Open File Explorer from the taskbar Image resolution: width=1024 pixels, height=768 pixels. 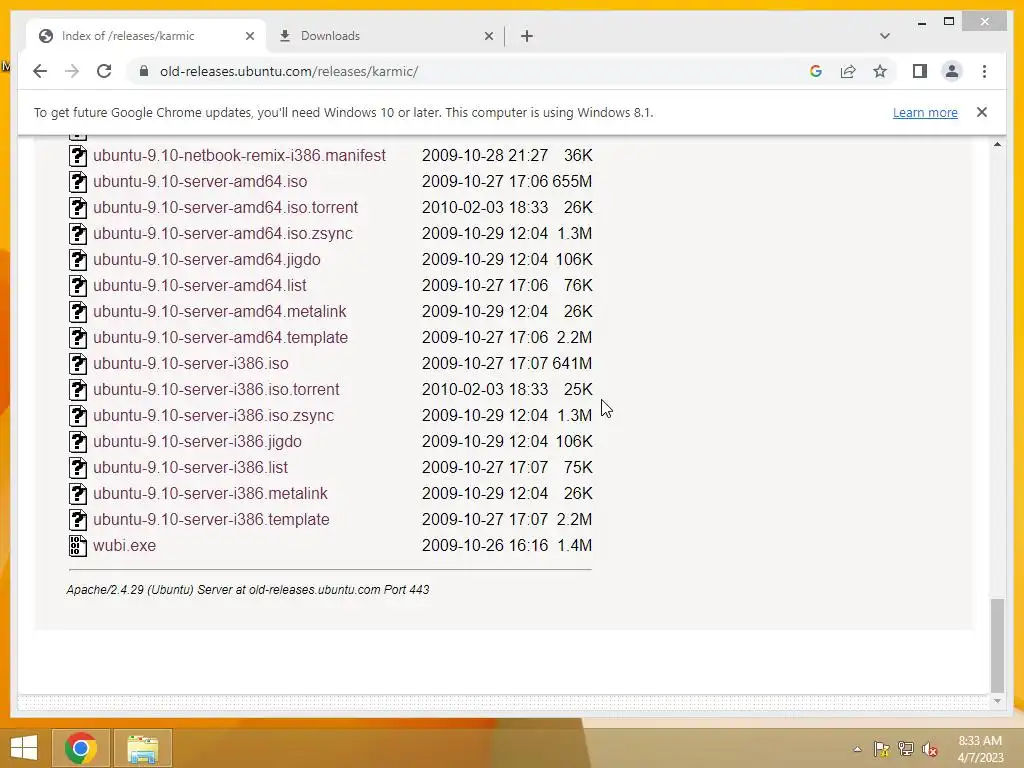pos(142,748)
